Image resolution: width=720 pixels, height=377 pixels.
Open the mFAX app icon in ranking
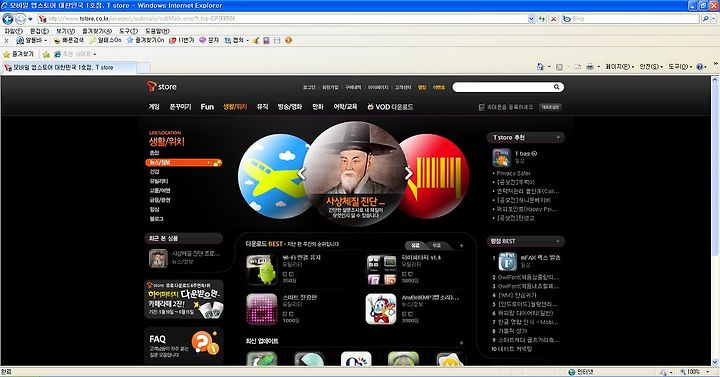tap(507, 262)
